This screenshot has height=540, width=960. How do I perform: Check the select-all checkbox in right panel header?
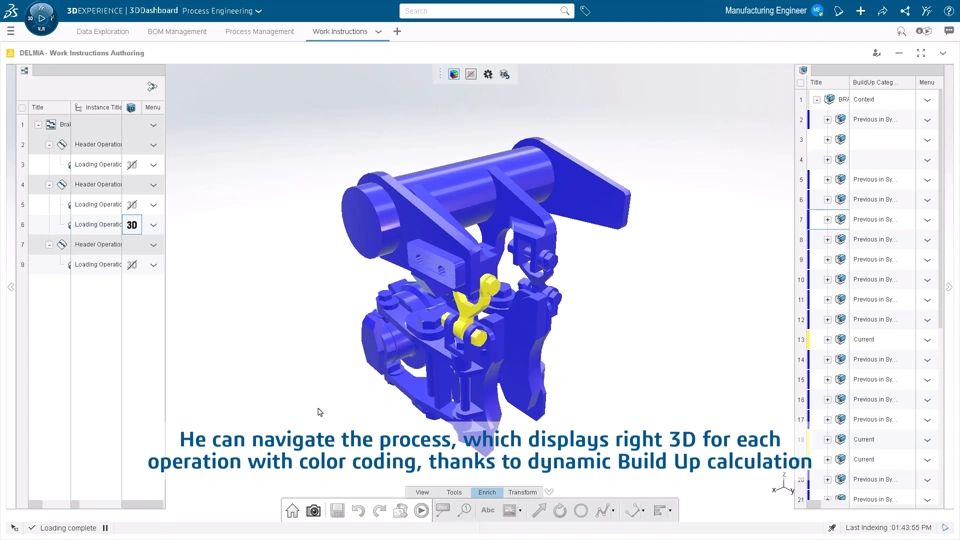[801, 83]
